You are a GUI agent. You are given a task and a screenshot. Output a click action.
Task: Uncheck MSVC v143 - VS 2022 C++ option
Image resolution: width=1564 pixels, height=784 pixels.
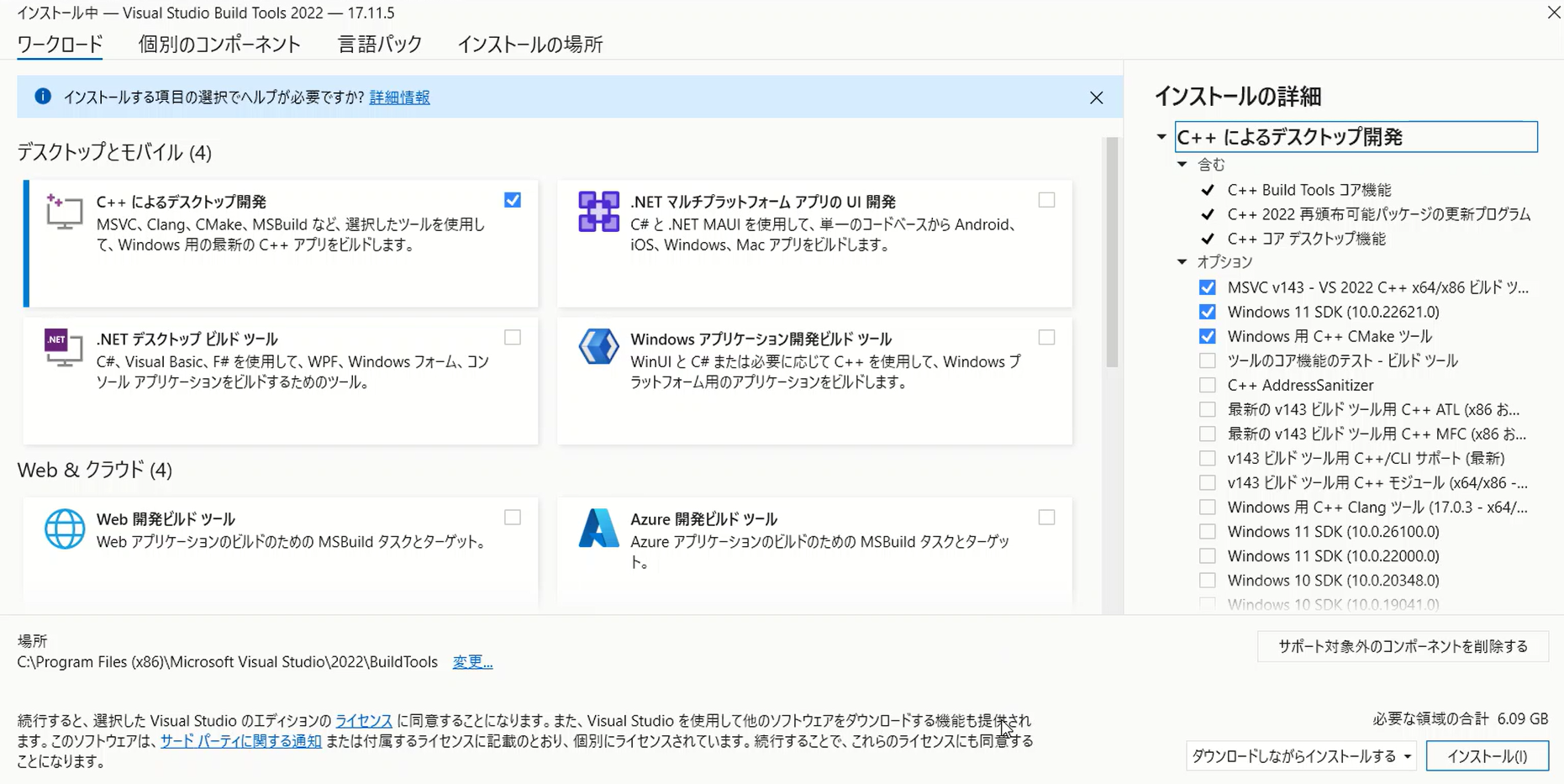(1208, 287)
